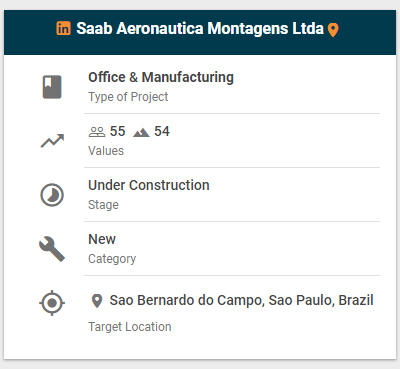Click the Under Construction stage text
400x369 pixels.
tap(149, 185)
